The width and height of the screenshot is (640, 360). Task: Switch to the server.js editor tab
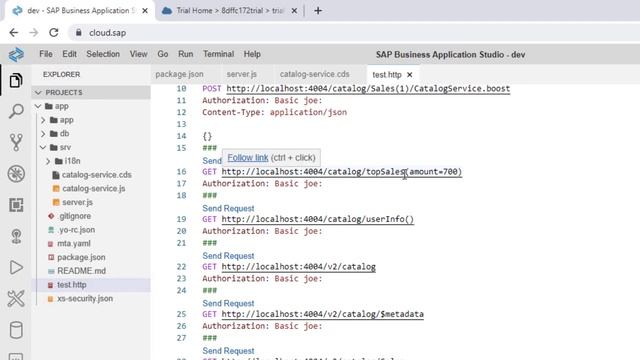[241, 74]
